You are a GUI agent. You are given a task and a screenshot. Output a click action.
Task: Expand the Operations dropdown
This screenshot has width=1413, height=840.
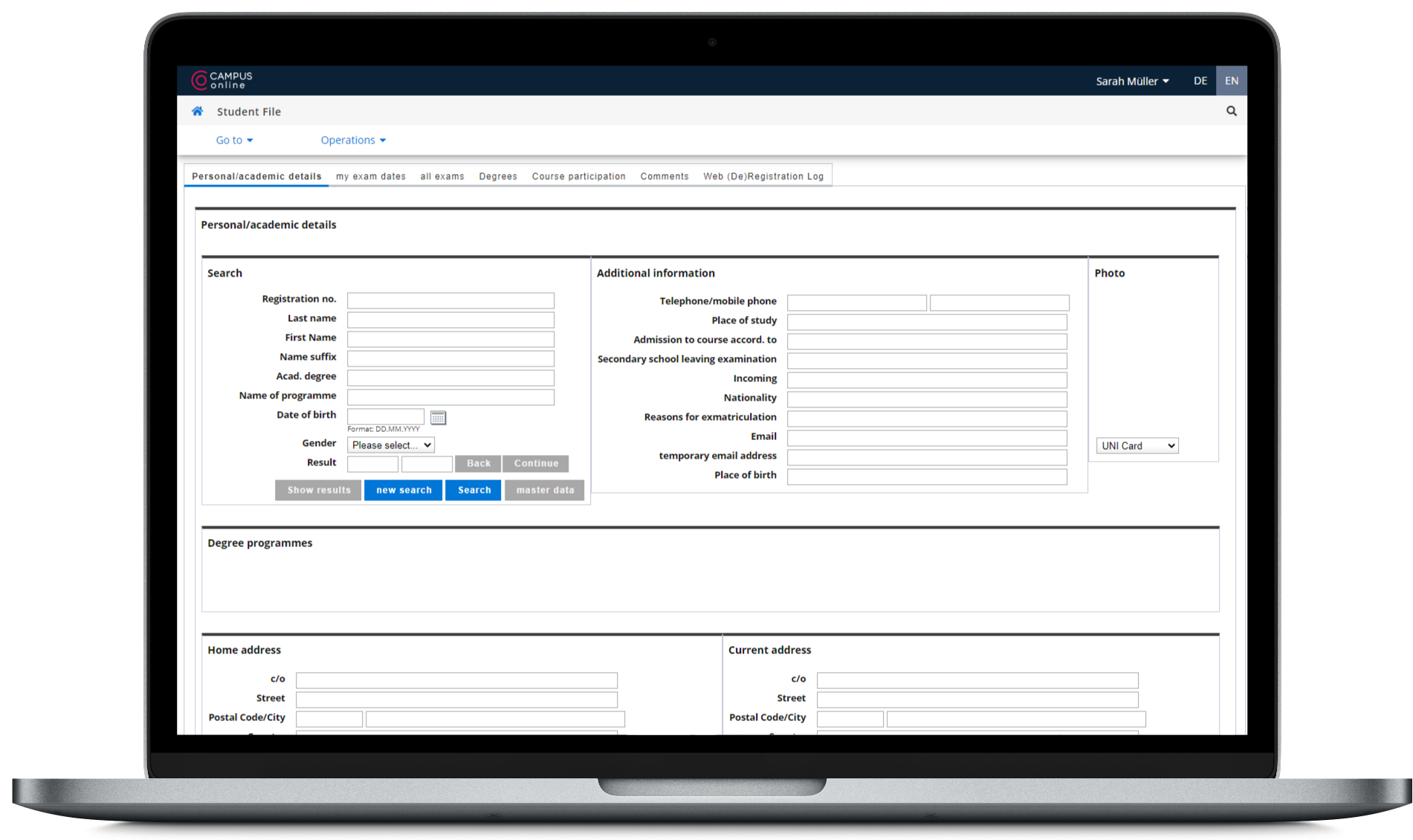353,140
